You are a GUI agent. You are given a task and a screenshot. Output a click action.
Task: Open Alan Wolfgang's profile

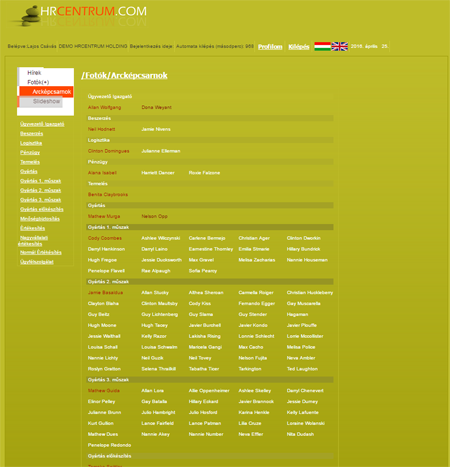(104, 107)
